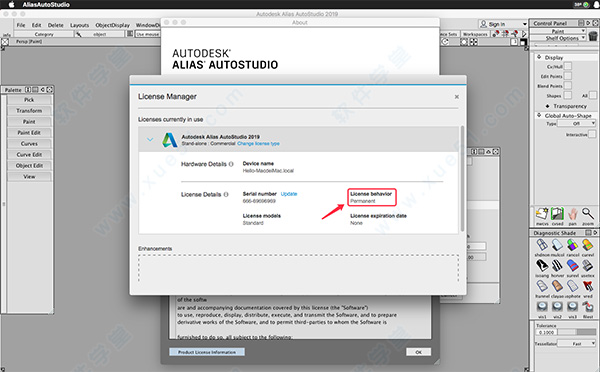This screenshot has width=600, height=372.
Task: Click the Change license type link
Action: [258, 144]
